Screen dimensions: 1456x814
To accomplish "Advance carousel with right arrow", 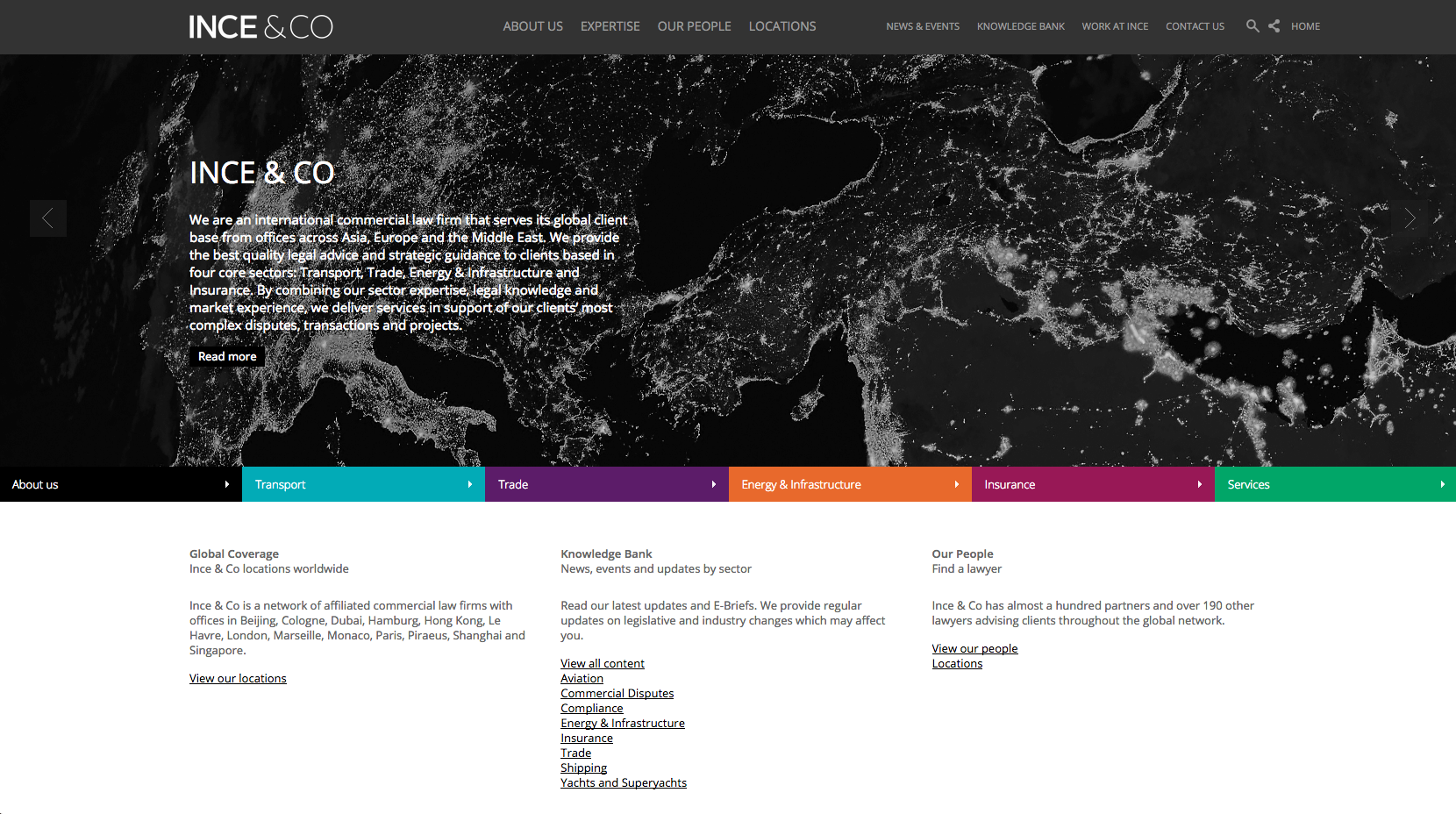I will [x=1409, y=218].
